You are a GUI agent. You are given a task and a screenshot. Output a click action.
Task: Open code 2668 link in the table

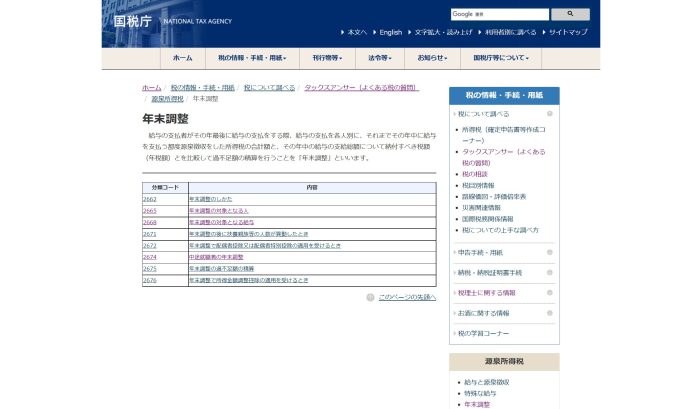[150, 222]
